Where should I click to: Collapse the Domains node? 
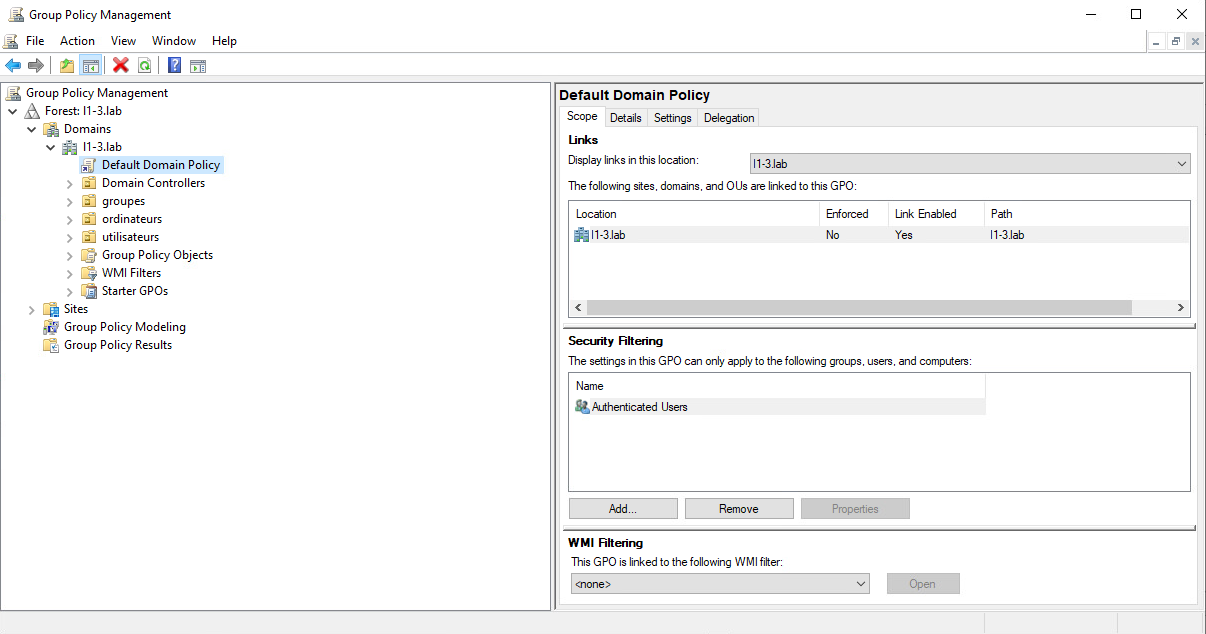click(31, 129)
